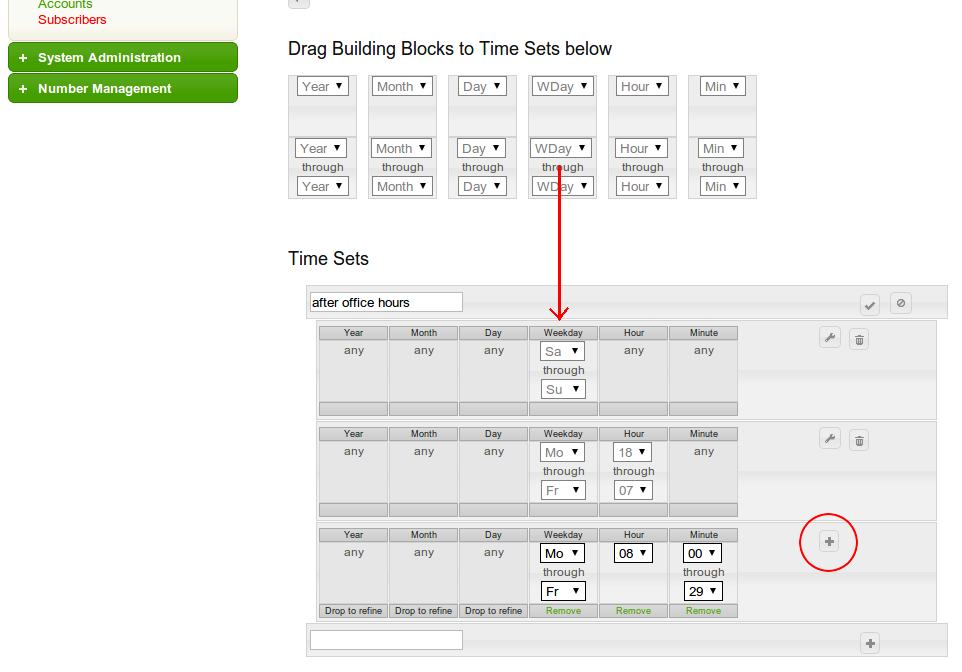This screenshot has height=672, width=962.
Task: Open the single WDay building block dropdown
Action: pyautogui.click(x=563, y=87)
